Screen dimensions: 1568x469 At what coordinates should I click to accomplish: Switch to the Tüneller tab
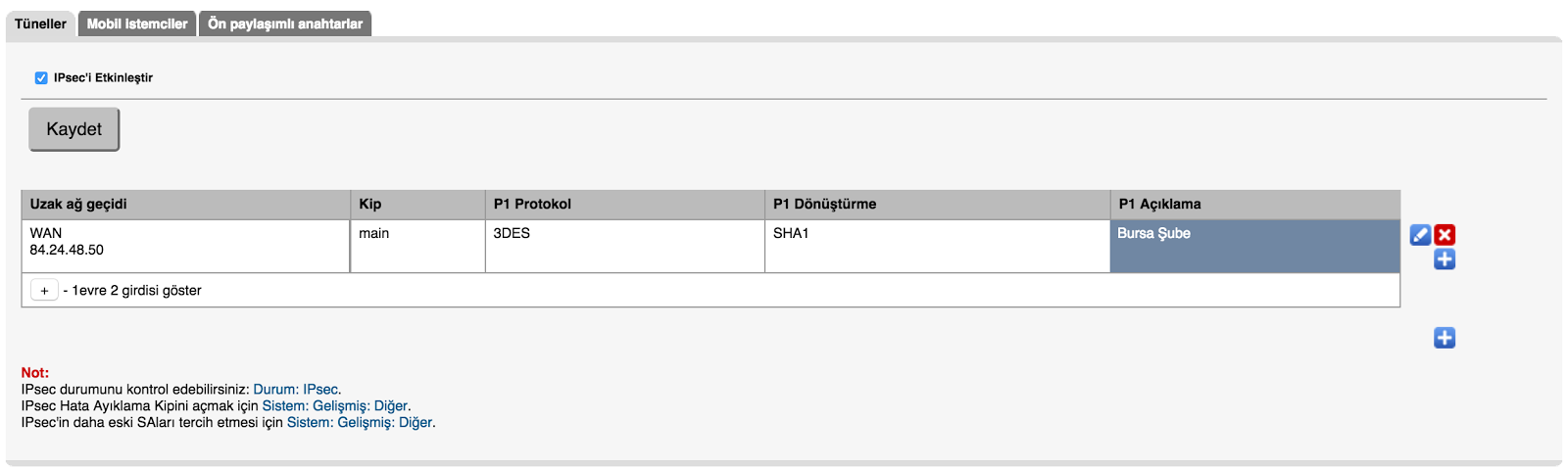coord(40,23)
